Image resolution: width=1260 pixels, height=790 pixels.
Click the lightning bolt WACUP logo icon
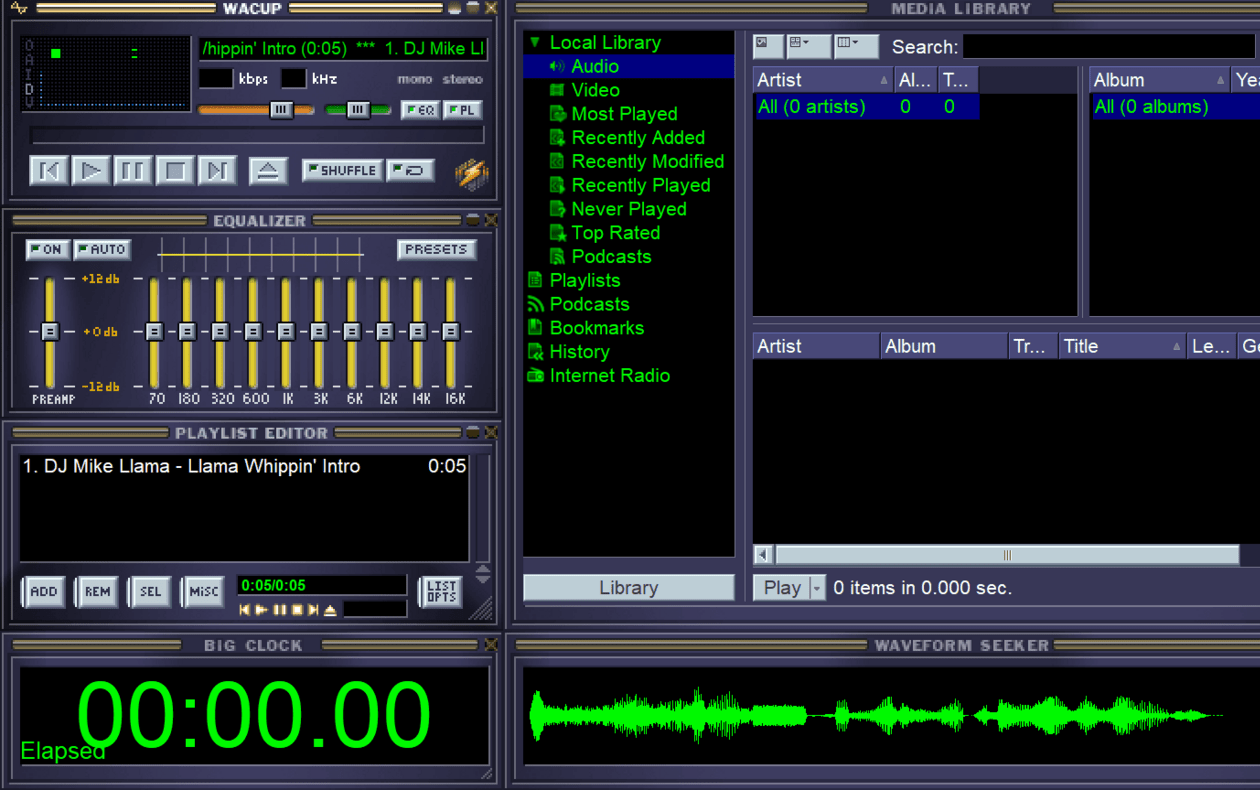[471, 174]
